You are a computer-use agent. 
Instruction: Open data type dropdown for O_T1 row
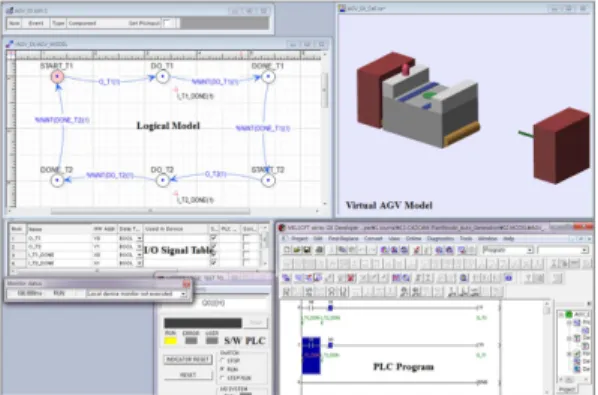[139, 238]
